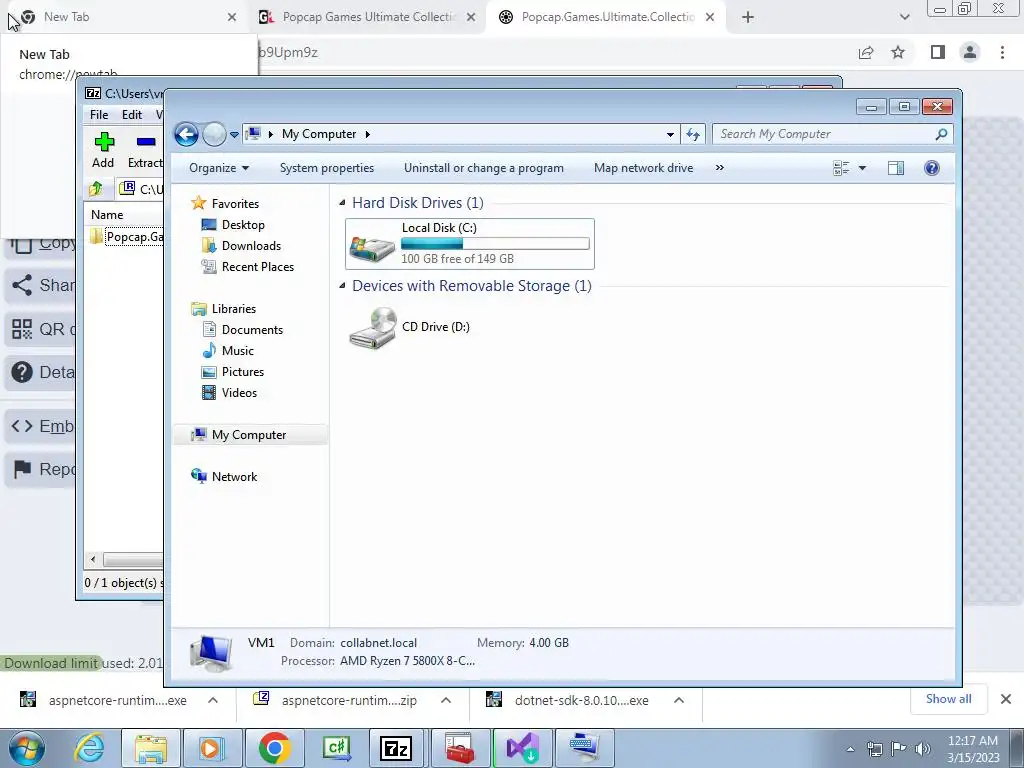Image resolution: width=1024 pixels, height=768 pixels.
Task: Switch to Popcap Games Ultimate Collection tab
Action: [x=367, y=17]
